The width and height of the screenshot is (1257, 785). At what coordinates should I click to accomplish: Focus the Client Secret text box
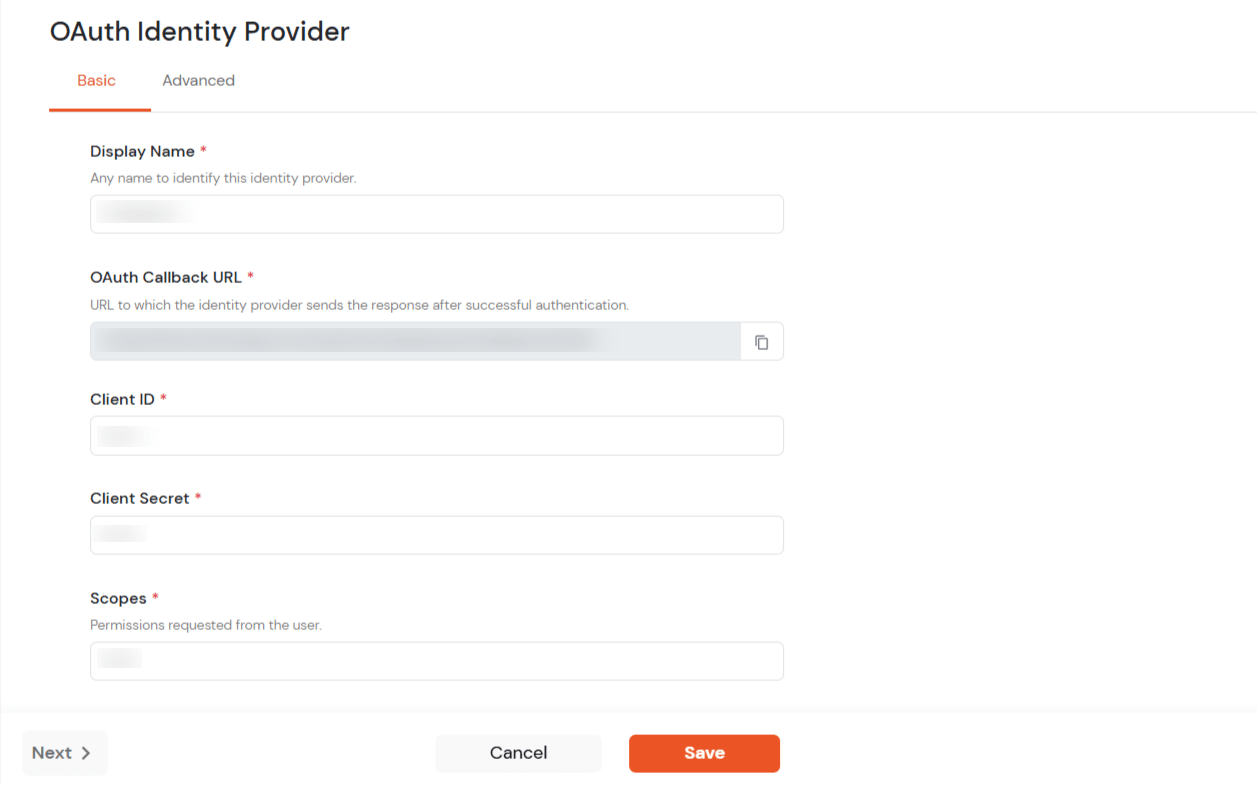[436, 535]
